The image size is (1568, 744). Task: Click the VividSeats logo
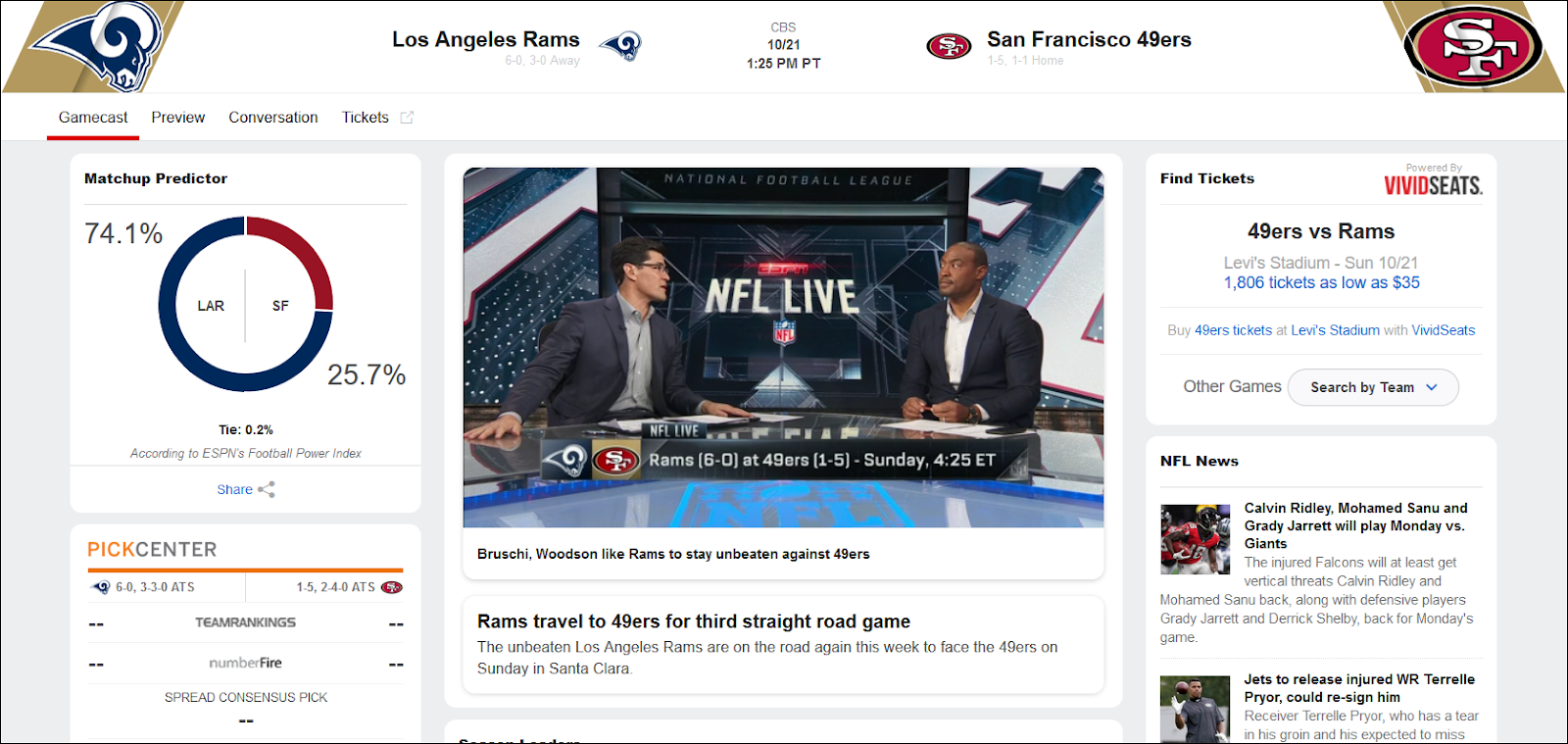1433,184
